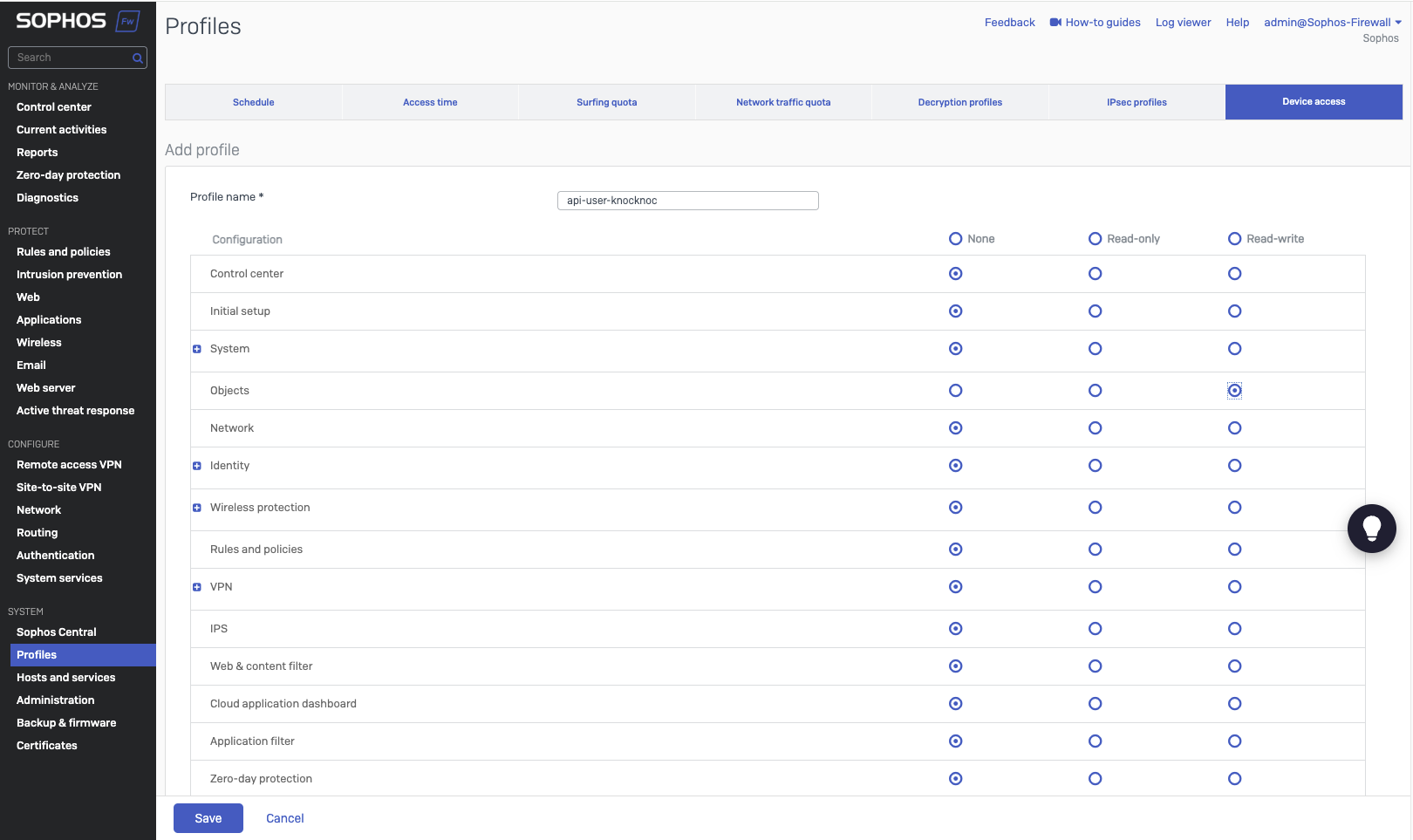Set Control center to Read-only
This screenshot has height=840, width=1413.
click(1096, 274)
